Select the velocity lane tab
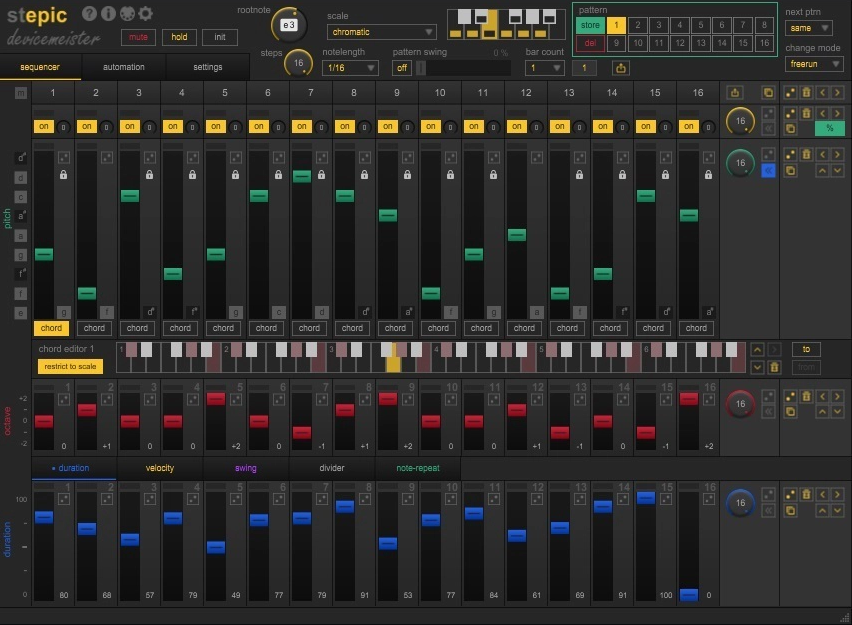The image size is (852, 625). pos(160,468)
